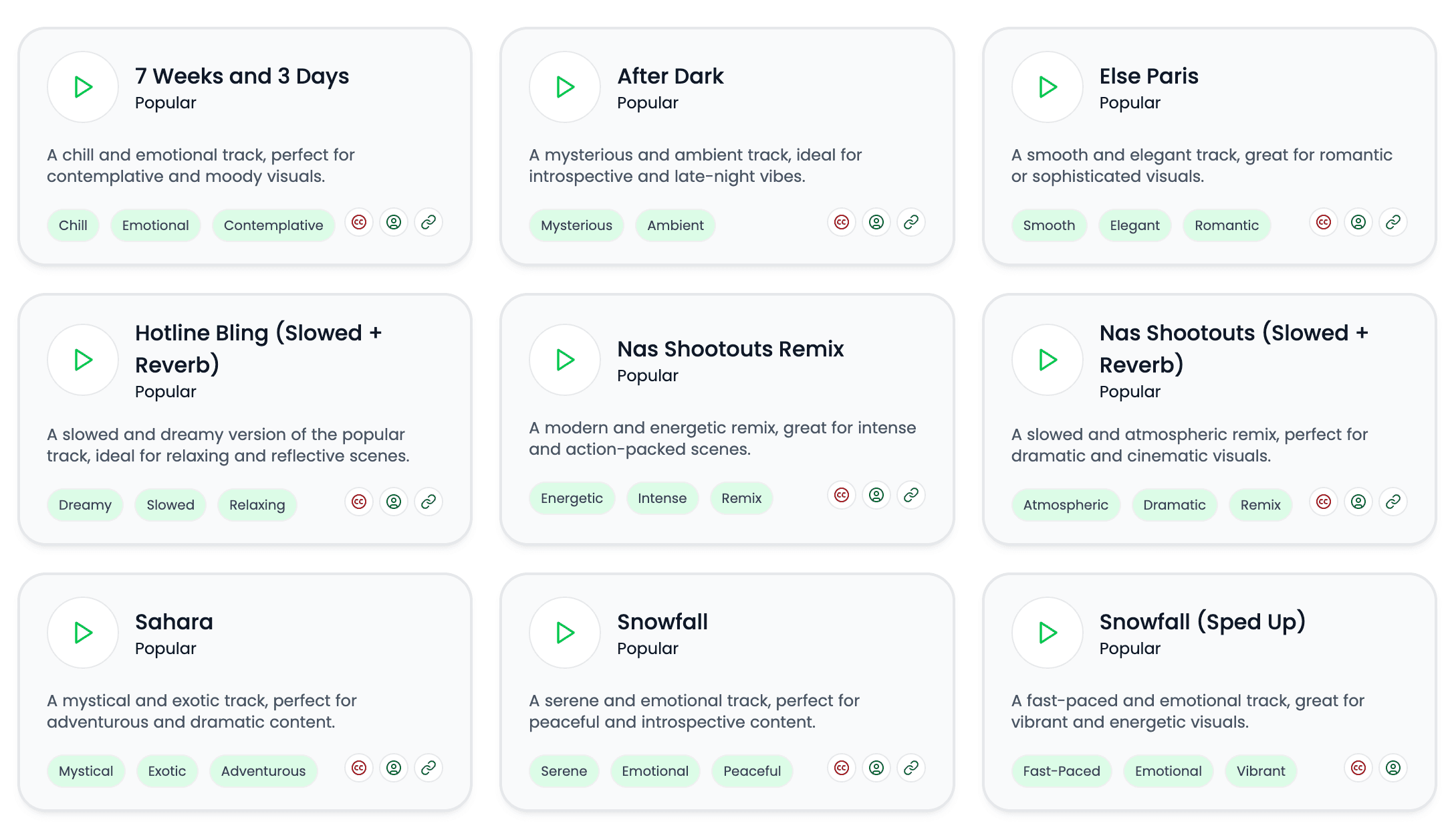Click the attribution person icon on Sahara card

(394, 768)
